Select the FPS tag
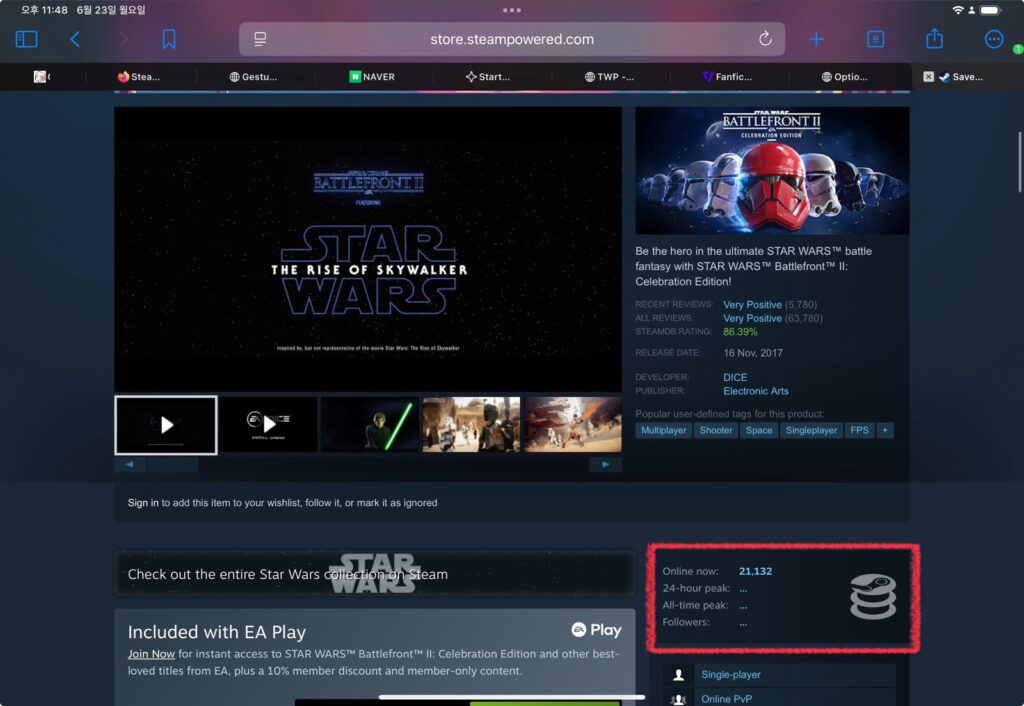1024x706 pixels. tap(859, 430)
